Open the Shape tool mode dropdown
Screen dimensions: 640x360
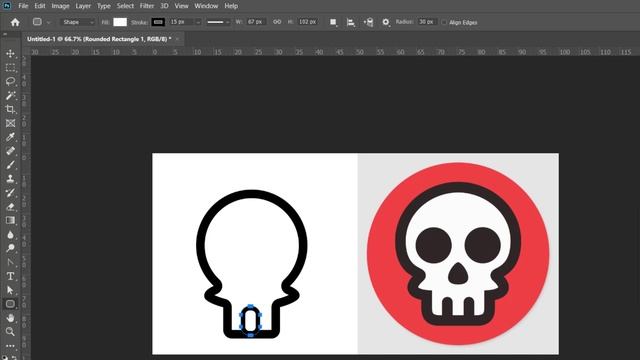tap(78, 22)
